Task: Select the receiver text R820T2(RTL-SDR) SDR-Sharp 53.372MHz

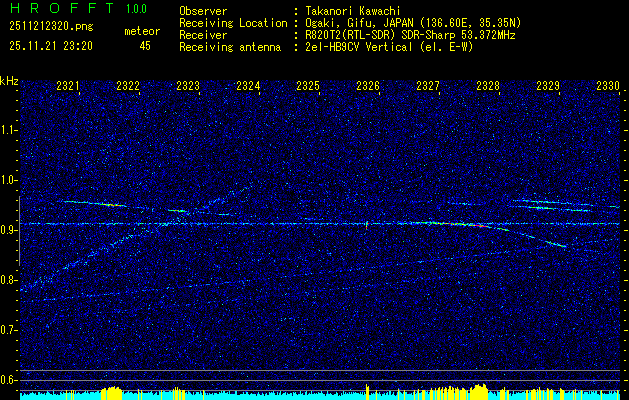Action: click(410, 35)
